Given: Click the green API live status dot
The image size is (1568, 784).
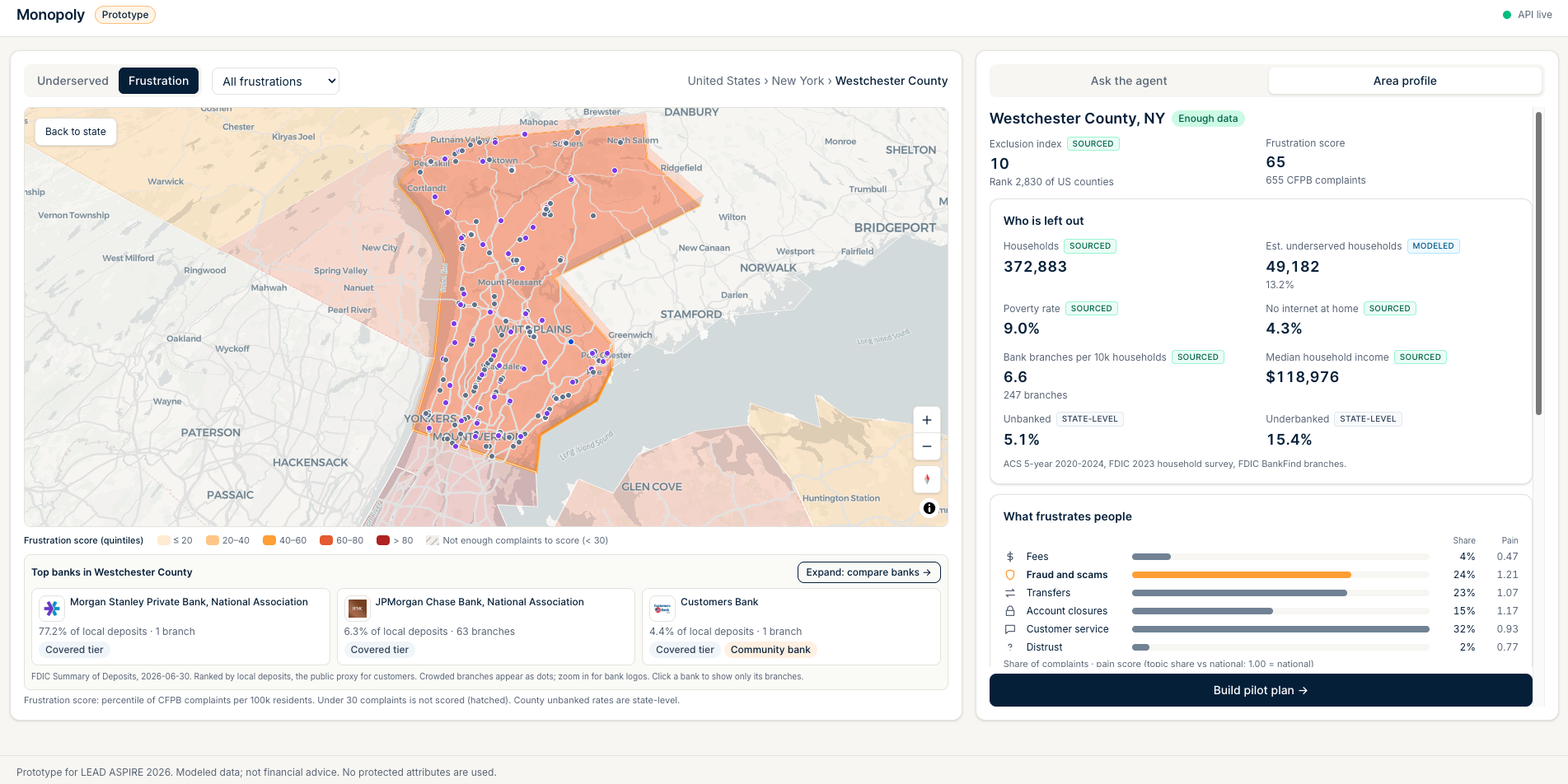Looking at the screenshot, I should point(1507,15).
